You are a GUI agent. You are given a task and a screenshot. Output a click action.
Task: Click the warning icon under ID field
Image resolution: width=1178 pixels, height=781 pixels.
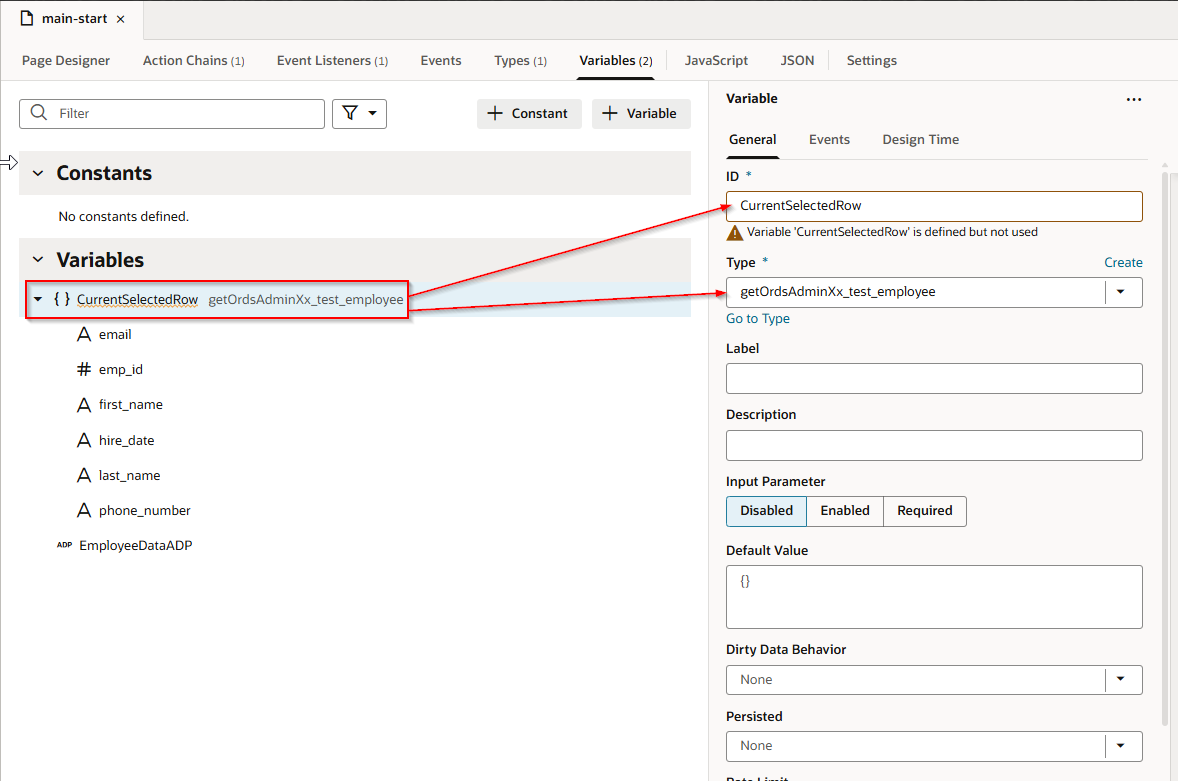(x=735, y=232)
